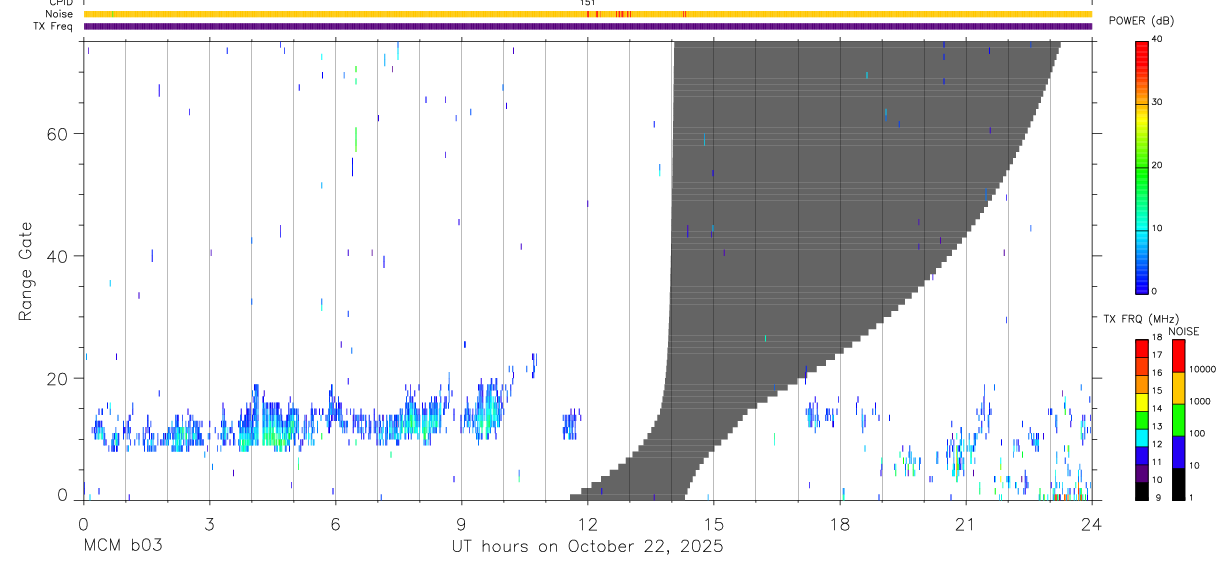Image resolution: width=1228 pixels, height=567 pixels.
Task: Click the purple 10-11 MHz frequency swatch
Action: [x=1142, y=473]
